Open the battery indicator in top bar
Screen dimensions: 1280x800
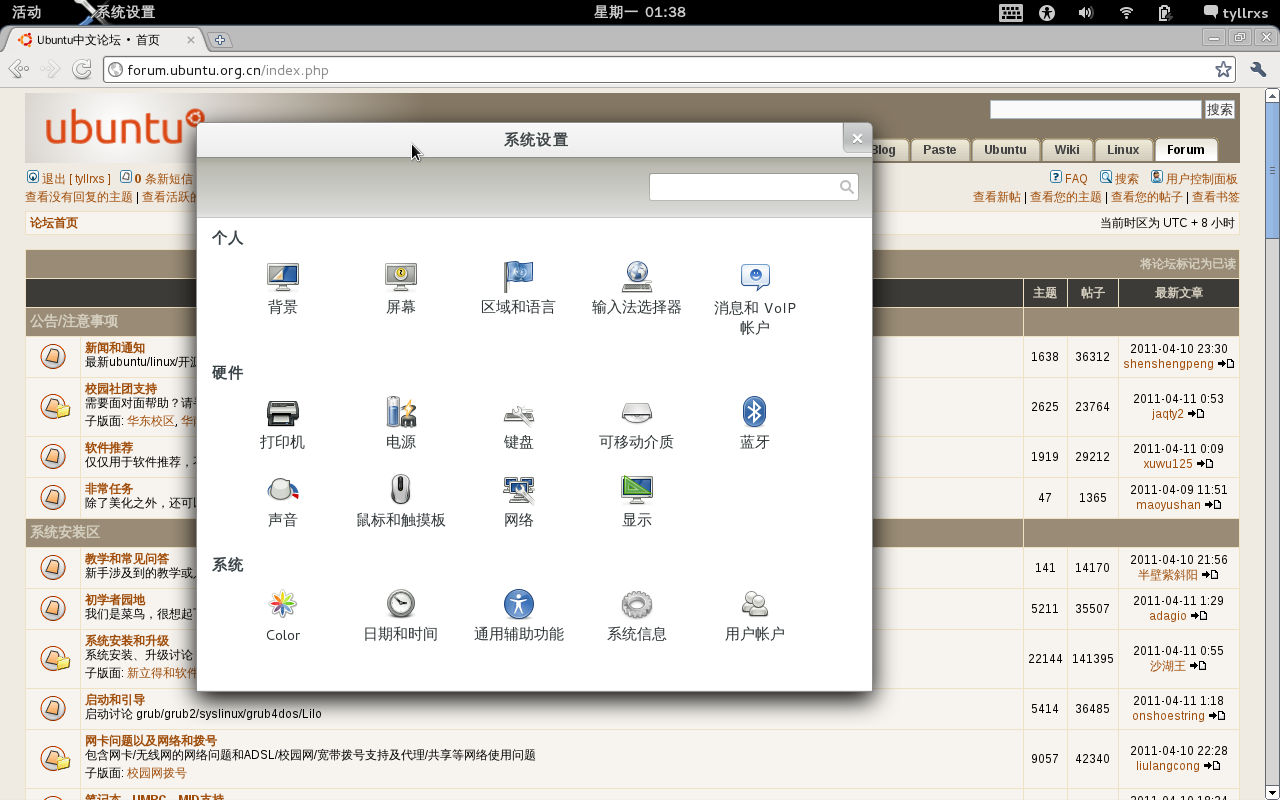click(x=1164, y=12)
